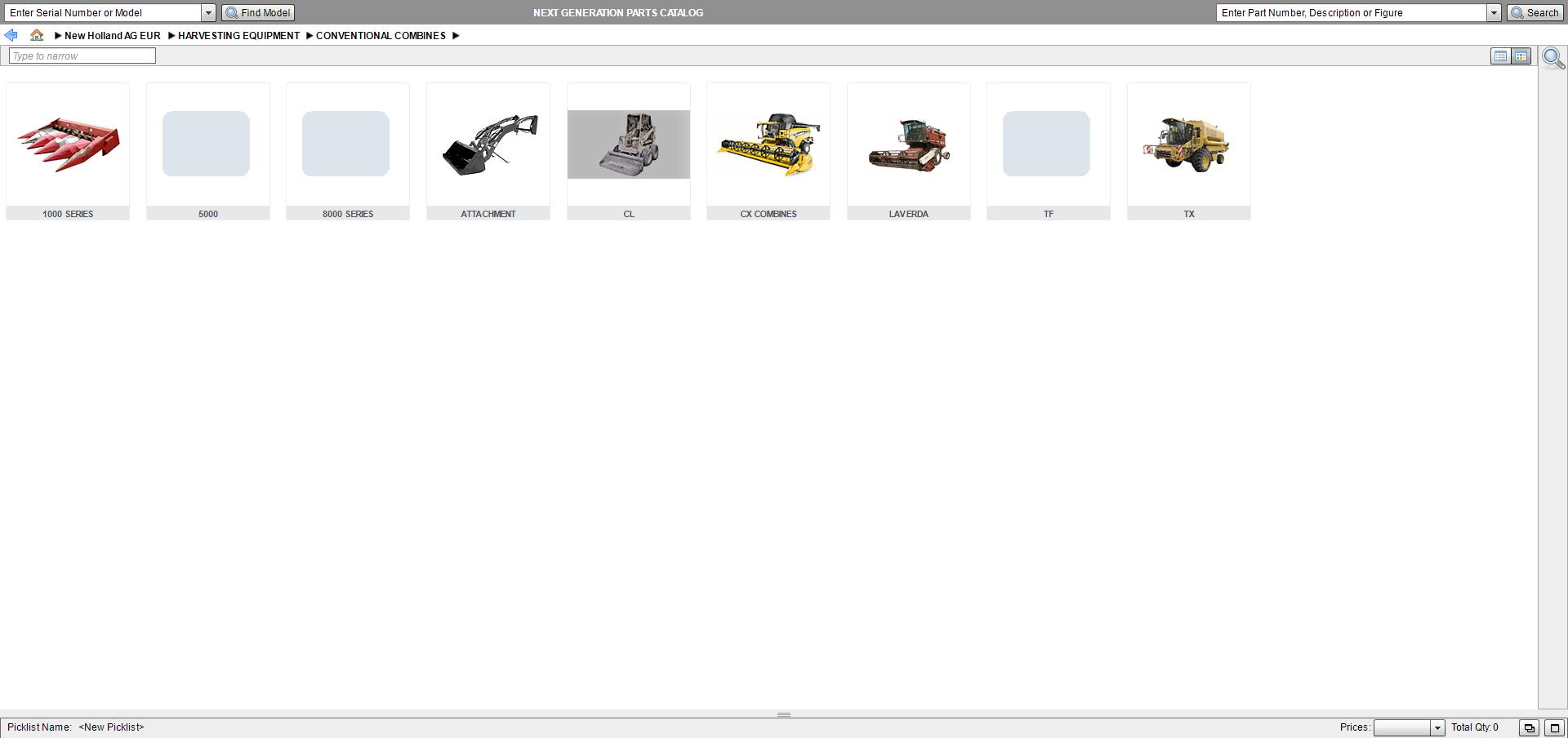Expand the part number search dropdown
Viewport: 1568px width, 738px height.
click(1494, 13)
